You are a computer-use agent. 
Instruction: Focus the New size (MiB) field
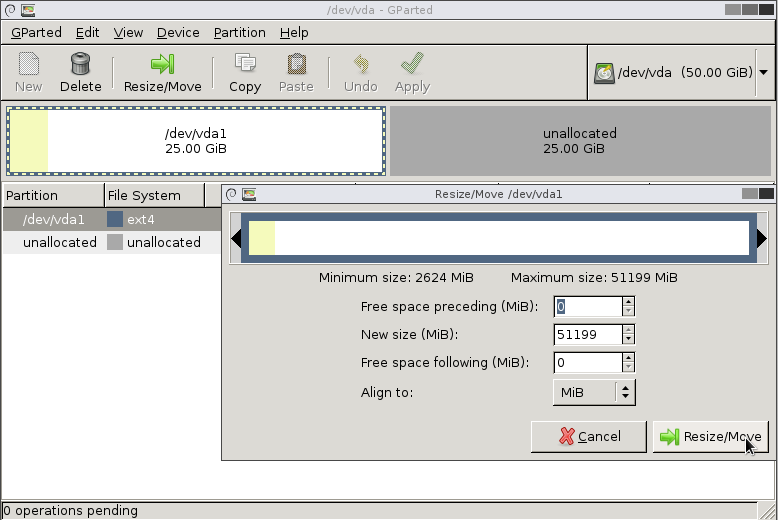click(587, 334)
